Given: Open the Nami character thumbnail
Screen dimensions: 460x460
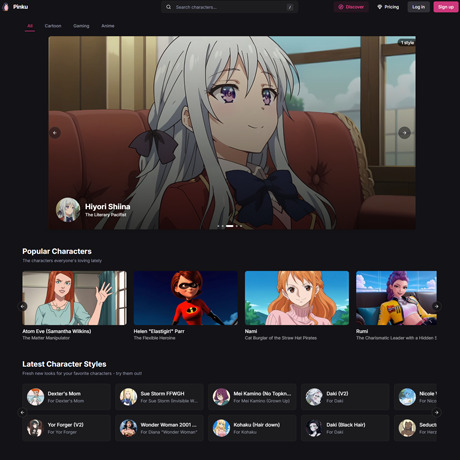Looking at the screenshot, I should [297, 298].
